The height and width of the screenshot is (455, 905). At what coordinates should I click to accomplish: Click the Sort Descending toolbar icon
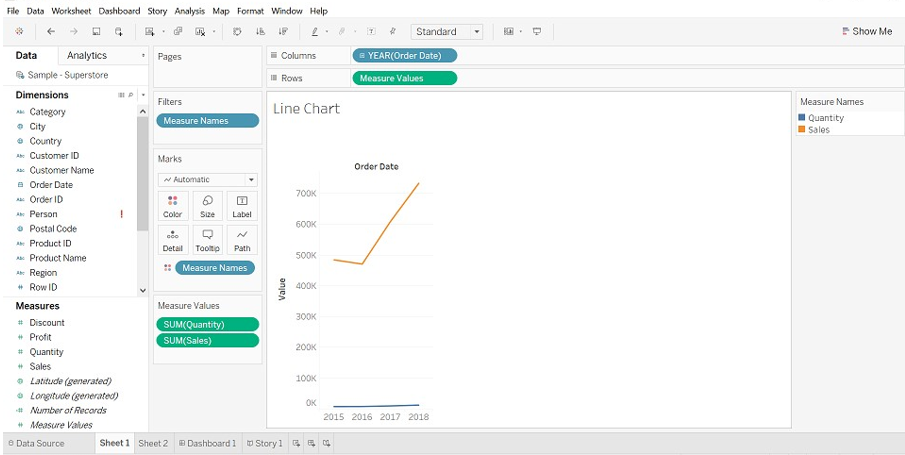(x=283, y=31)
